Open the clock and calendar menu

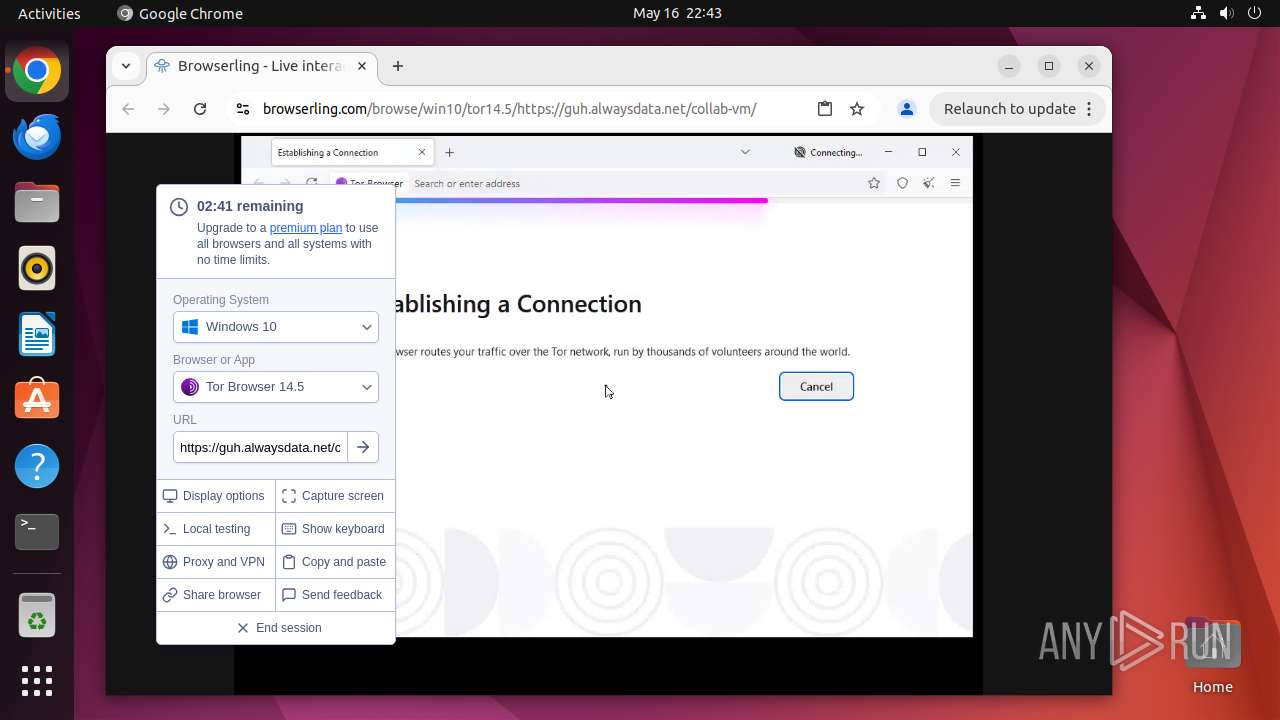point(677,13)
